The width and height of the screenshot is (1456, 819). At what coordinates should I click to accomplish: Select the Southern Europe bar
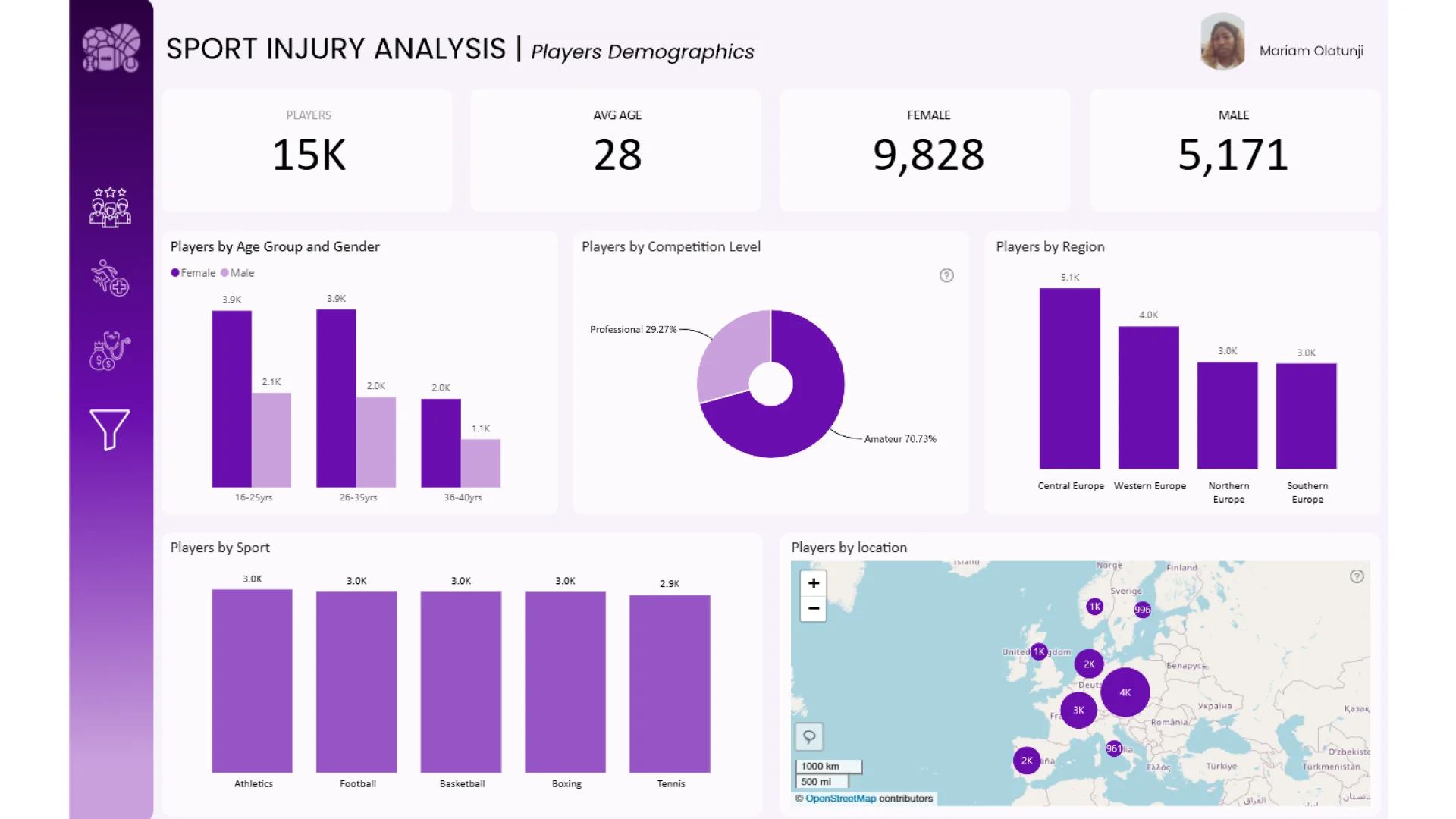pyautogui.click(x=1306, y=416)
